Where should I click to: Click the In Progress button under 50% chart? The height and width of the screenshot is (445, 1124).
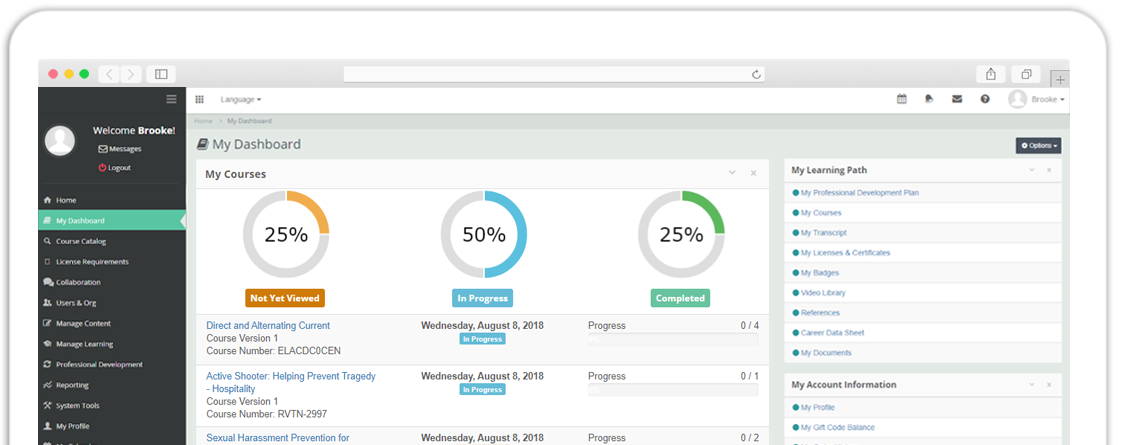coord(482,298)
